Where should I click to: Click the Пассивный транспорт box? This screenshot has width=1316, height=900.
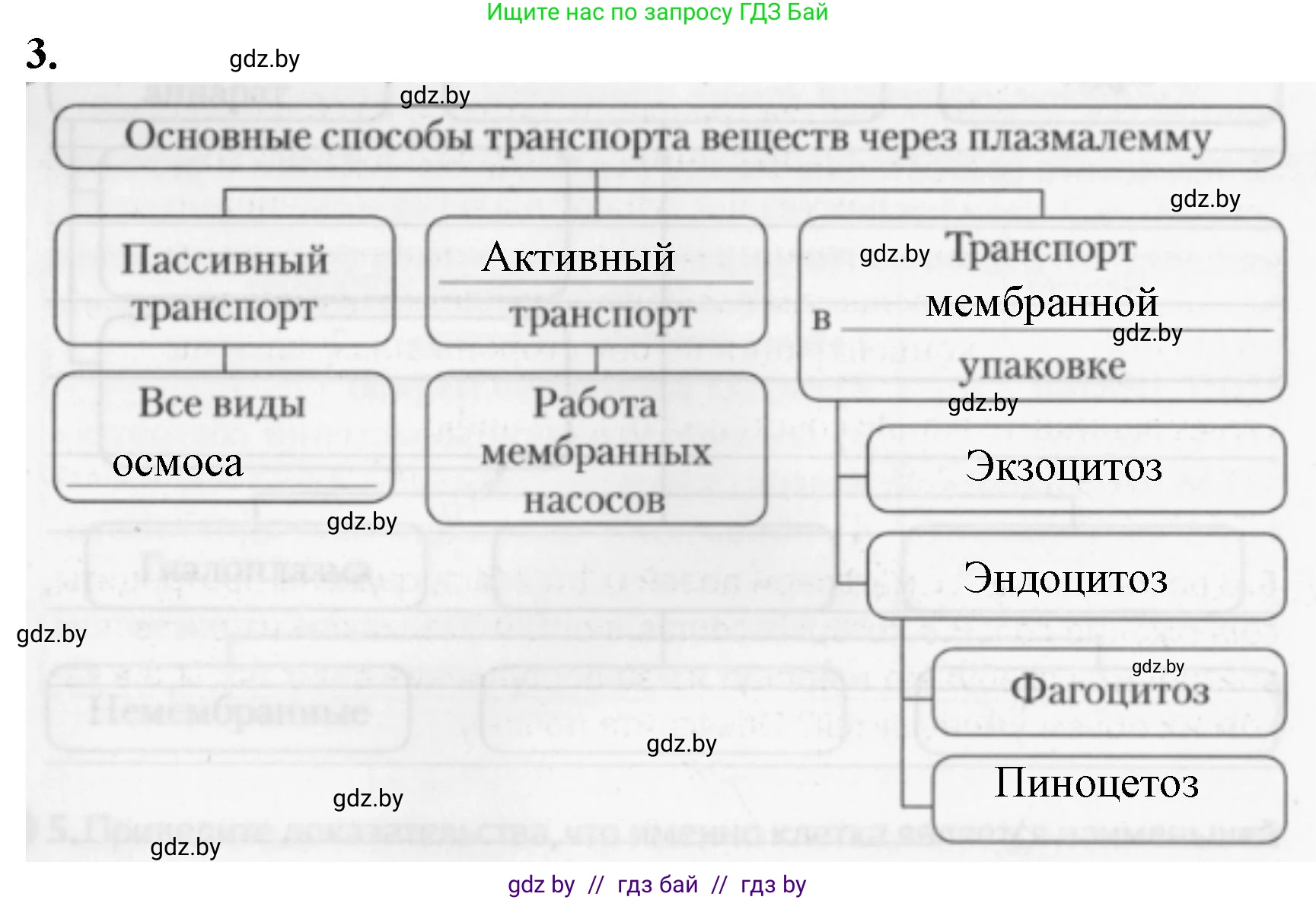coord(225,283)
